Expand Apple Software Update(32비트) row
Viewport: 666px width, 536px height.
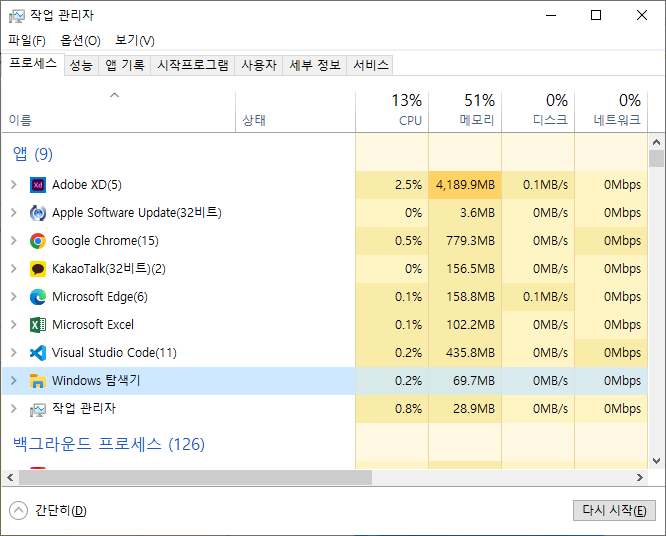coord(14,213)
